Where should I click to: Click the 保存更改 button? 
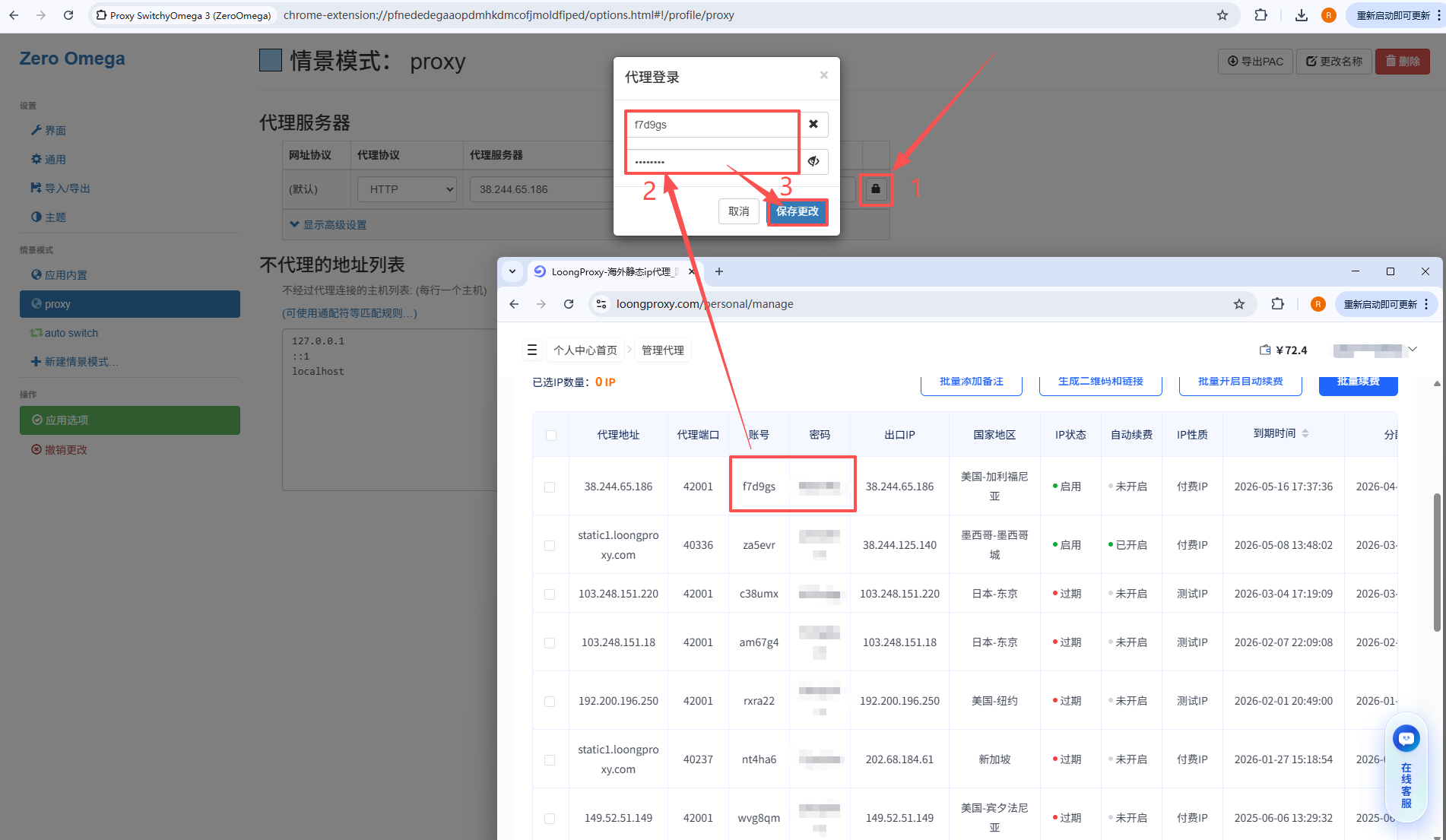click(797, 211)
